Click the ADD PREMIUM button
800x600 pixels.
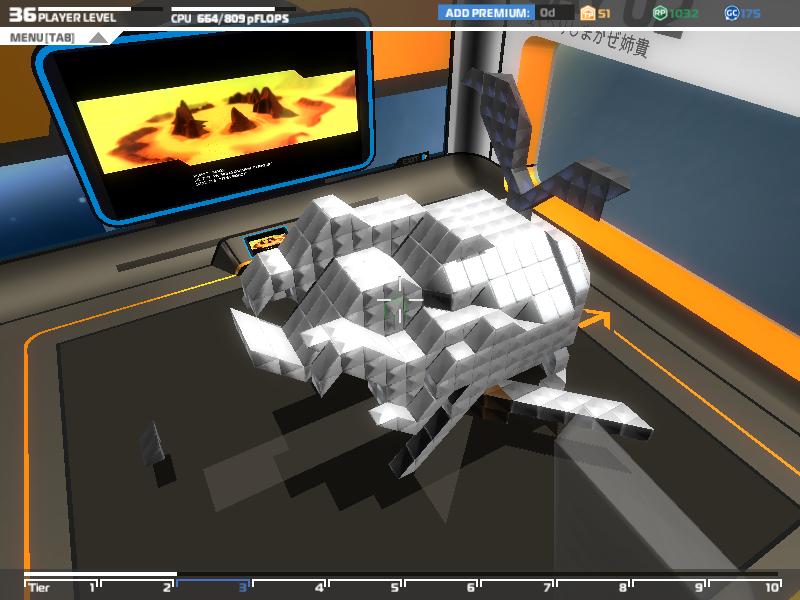point(486,13)
